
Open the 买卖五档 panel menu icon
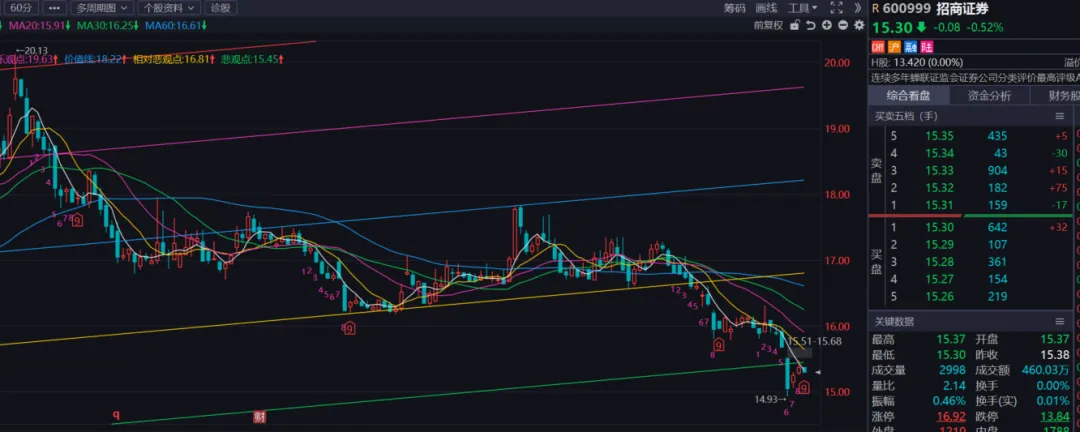pyautogui.click(x=1059, y=116)
